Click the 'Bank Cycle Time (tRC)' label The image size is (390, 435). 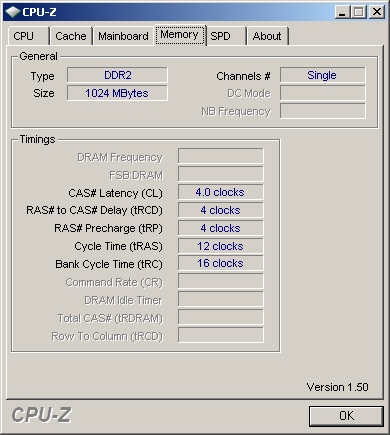[109, 265]
